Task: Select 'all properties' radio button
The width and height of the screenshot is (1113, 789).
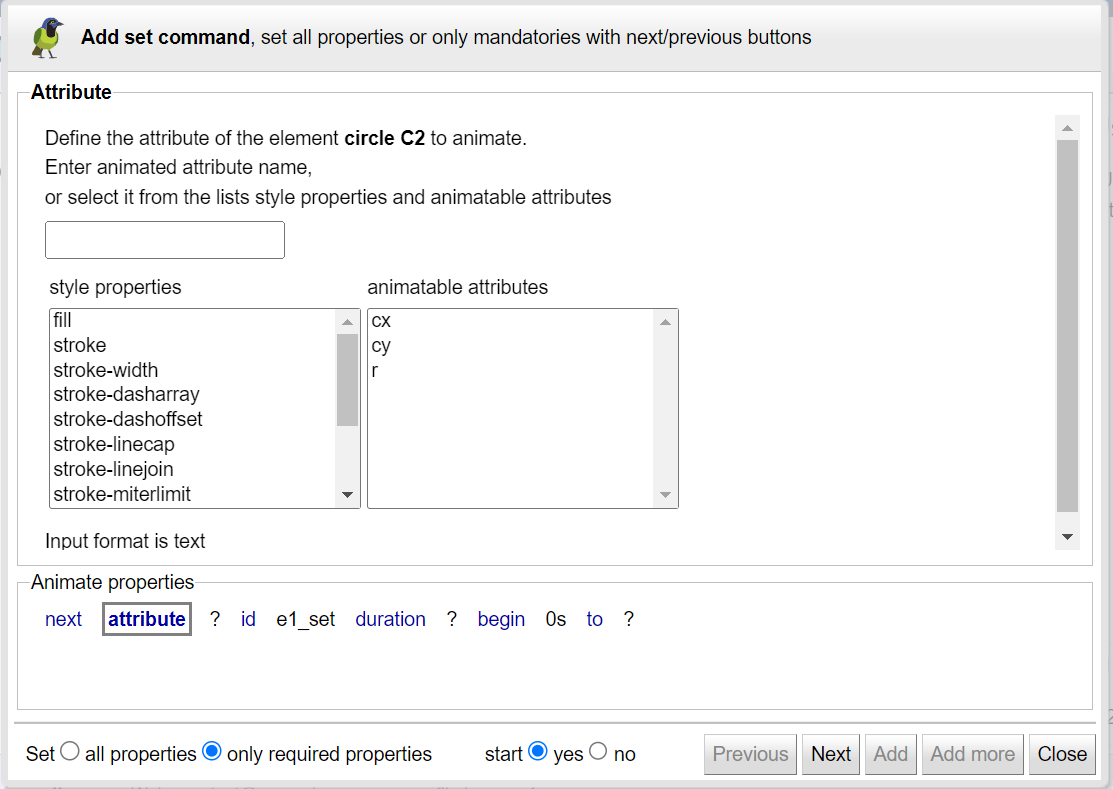Action: pyautogui.click(x=70, y=752)
